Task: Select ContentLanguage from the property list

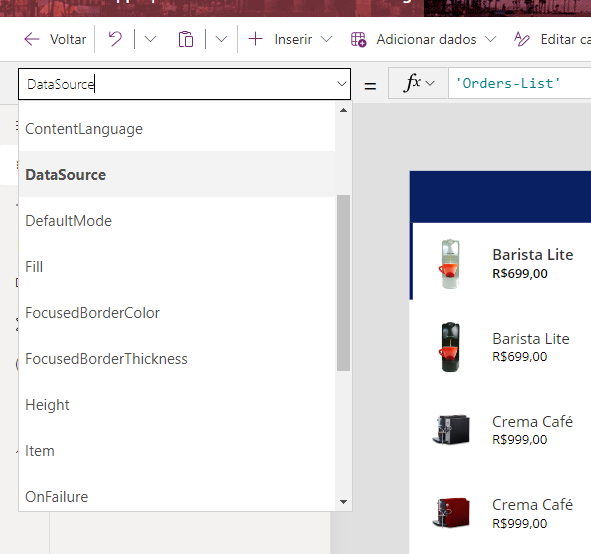Action: pos(177,129)
